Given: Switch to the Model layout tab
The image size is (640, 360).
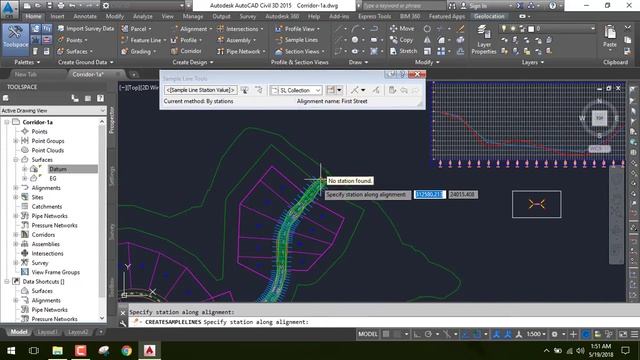Looking at the screenshot, I should (x=19, y=332).
